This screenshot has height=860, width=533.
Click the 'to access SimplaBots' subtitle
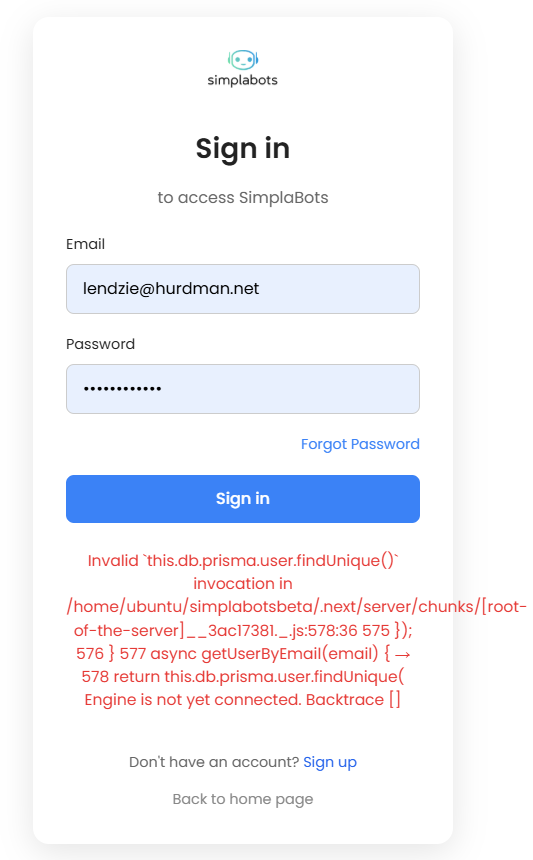(x=243, y=197)
